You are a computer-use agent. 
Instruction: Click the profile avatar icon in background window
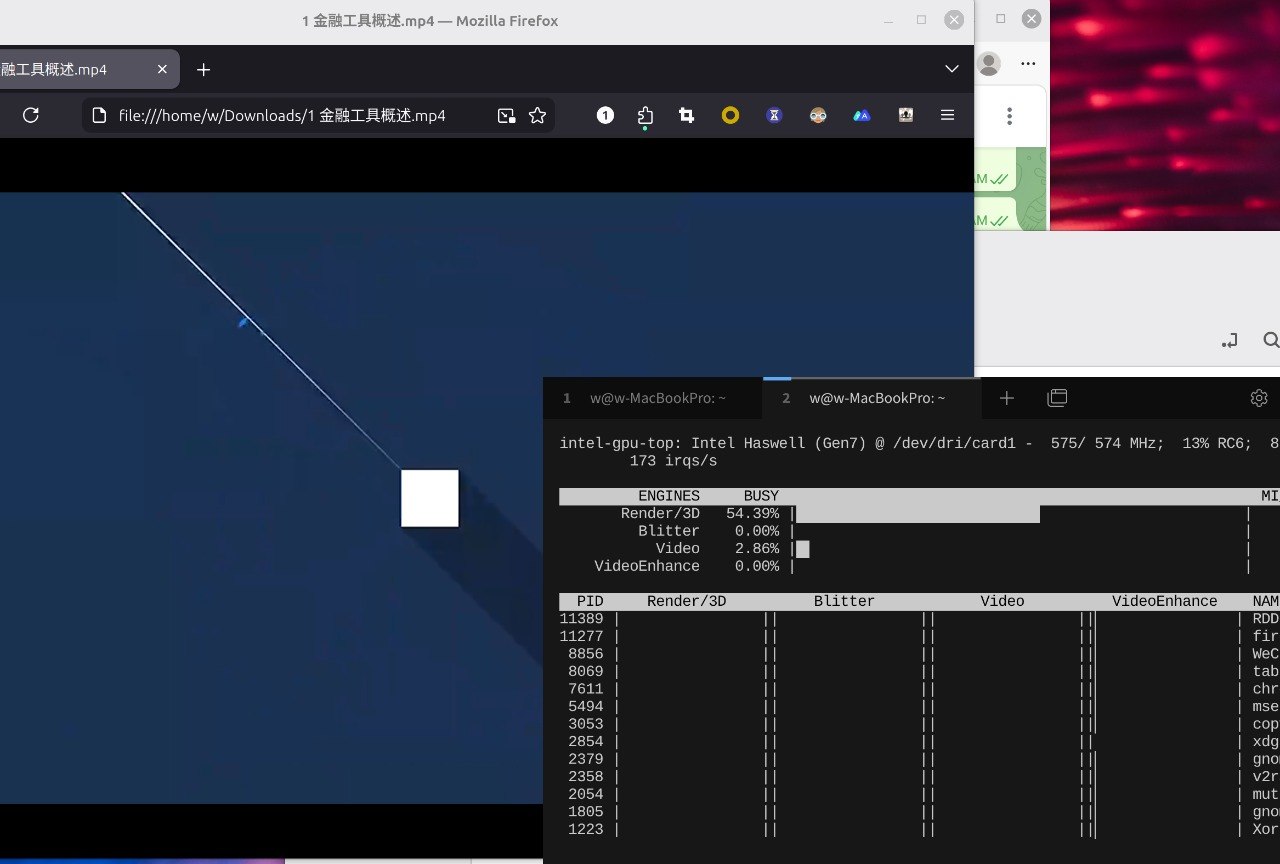[989, 64]
